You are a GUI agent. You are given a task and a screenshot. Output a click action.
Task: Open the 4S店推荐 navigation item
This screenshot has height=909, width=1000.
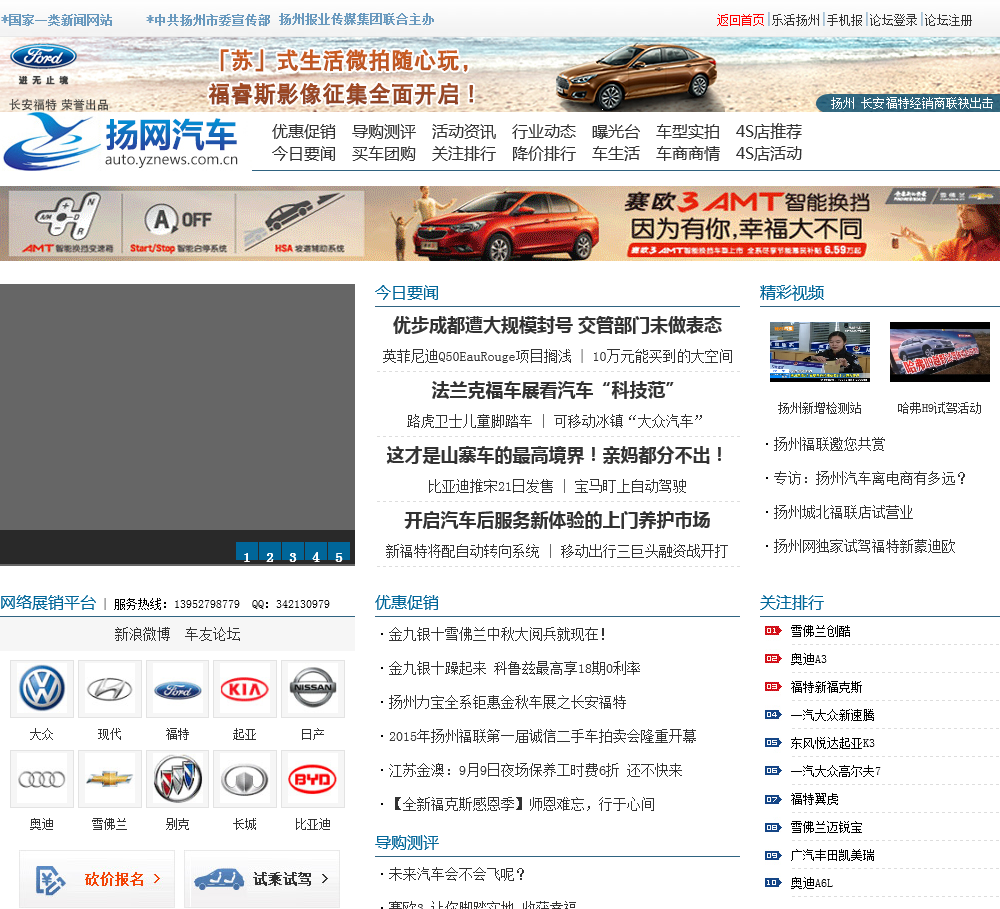coord(768,131)
